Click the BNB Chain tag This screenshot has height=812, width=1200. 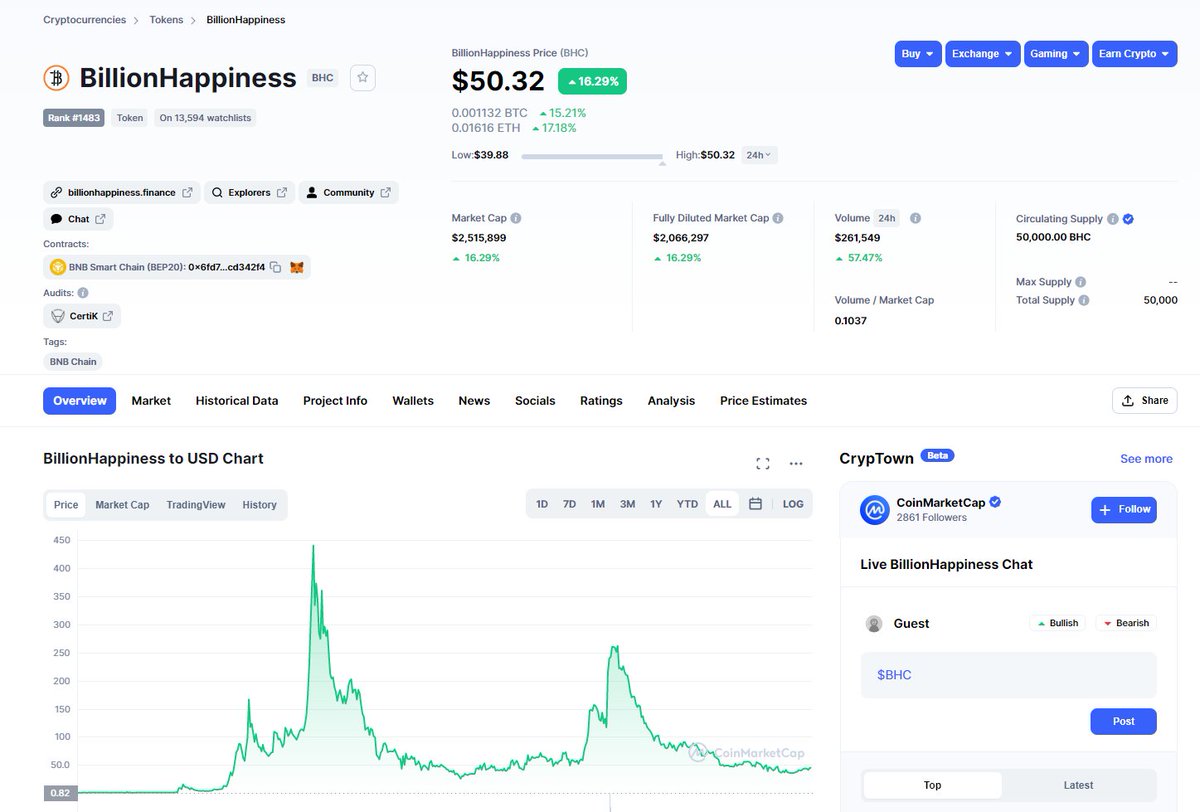pyautogui.click(x=73, y=361)
